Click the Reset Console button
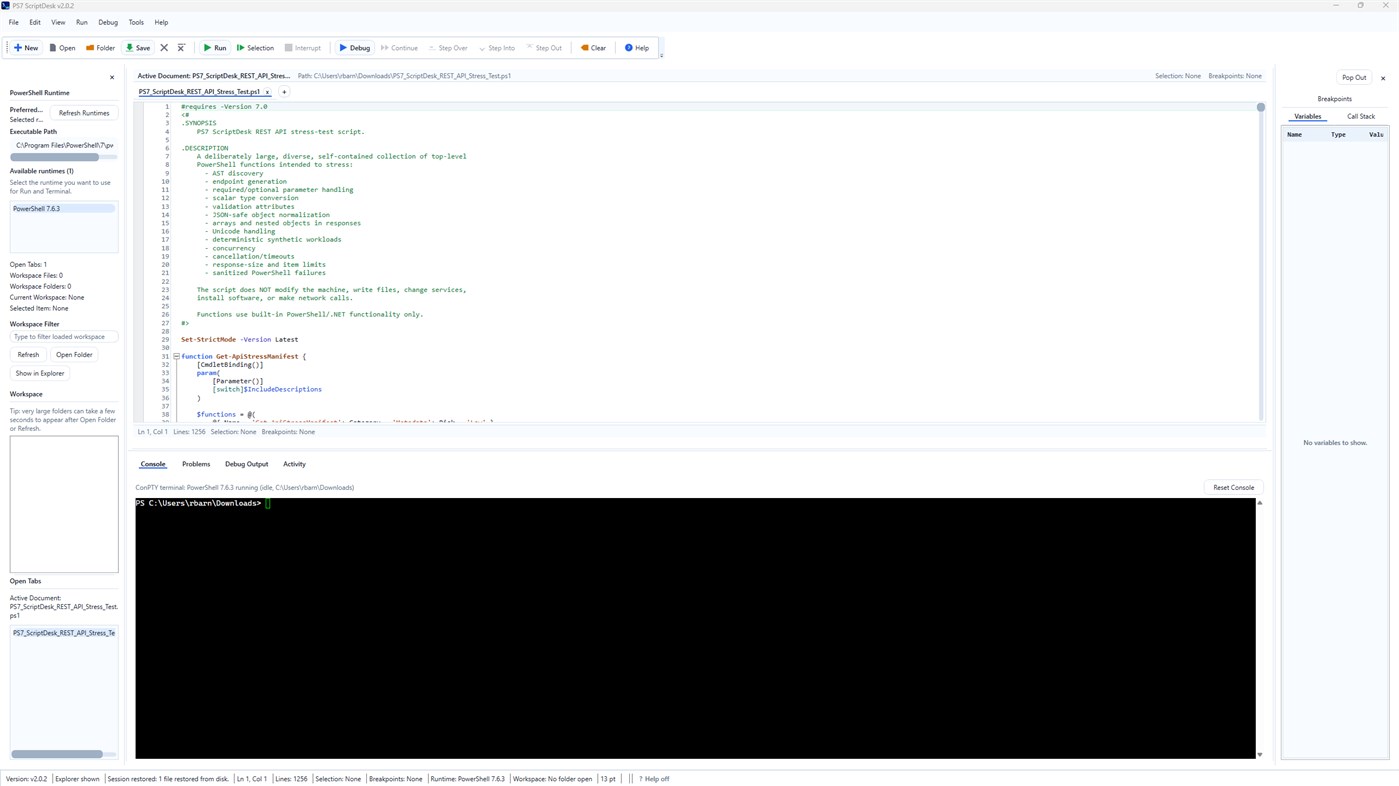This screenshot has width=1399, height=786. click(1233, 487)
